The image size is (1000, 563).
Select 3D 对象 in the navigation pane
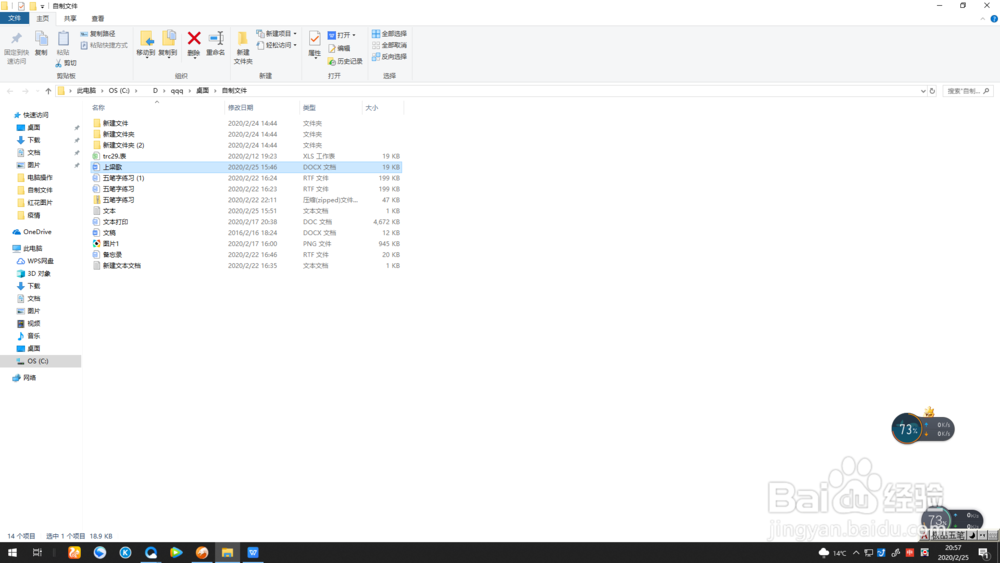38,274
